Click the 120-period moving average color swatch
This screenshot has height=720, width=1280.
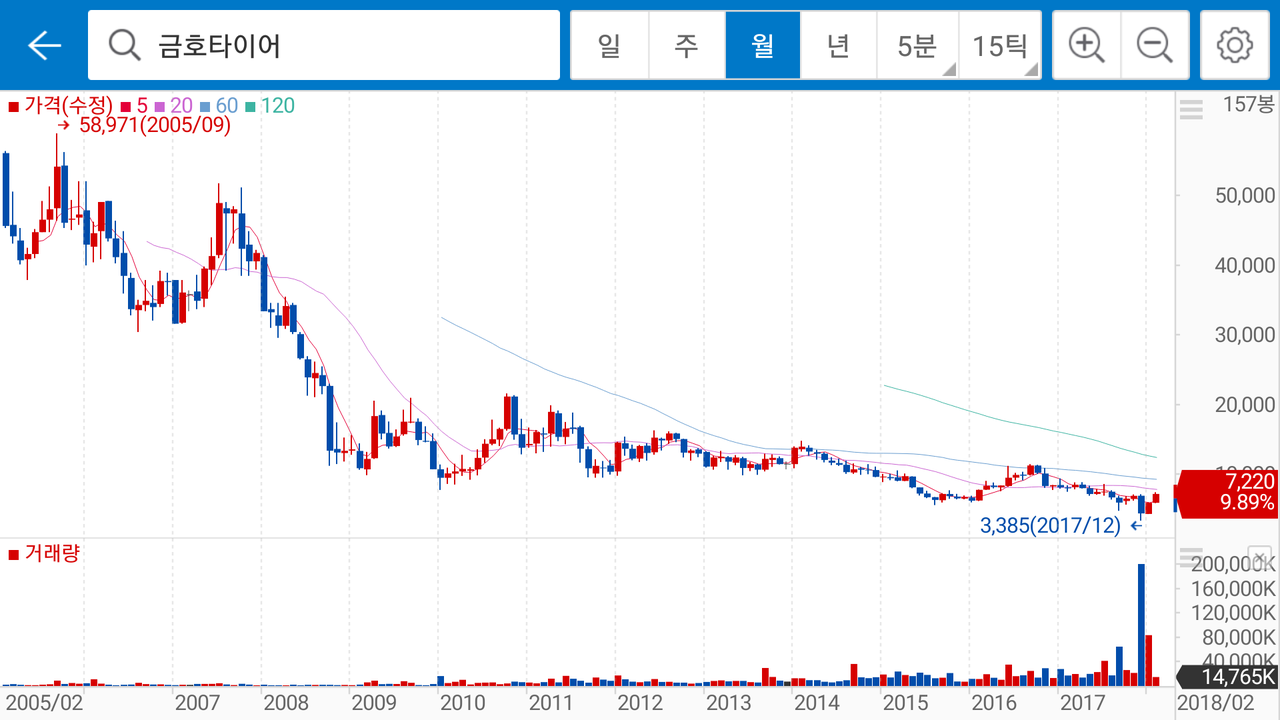pyautogui.click(x=250, y=106)
